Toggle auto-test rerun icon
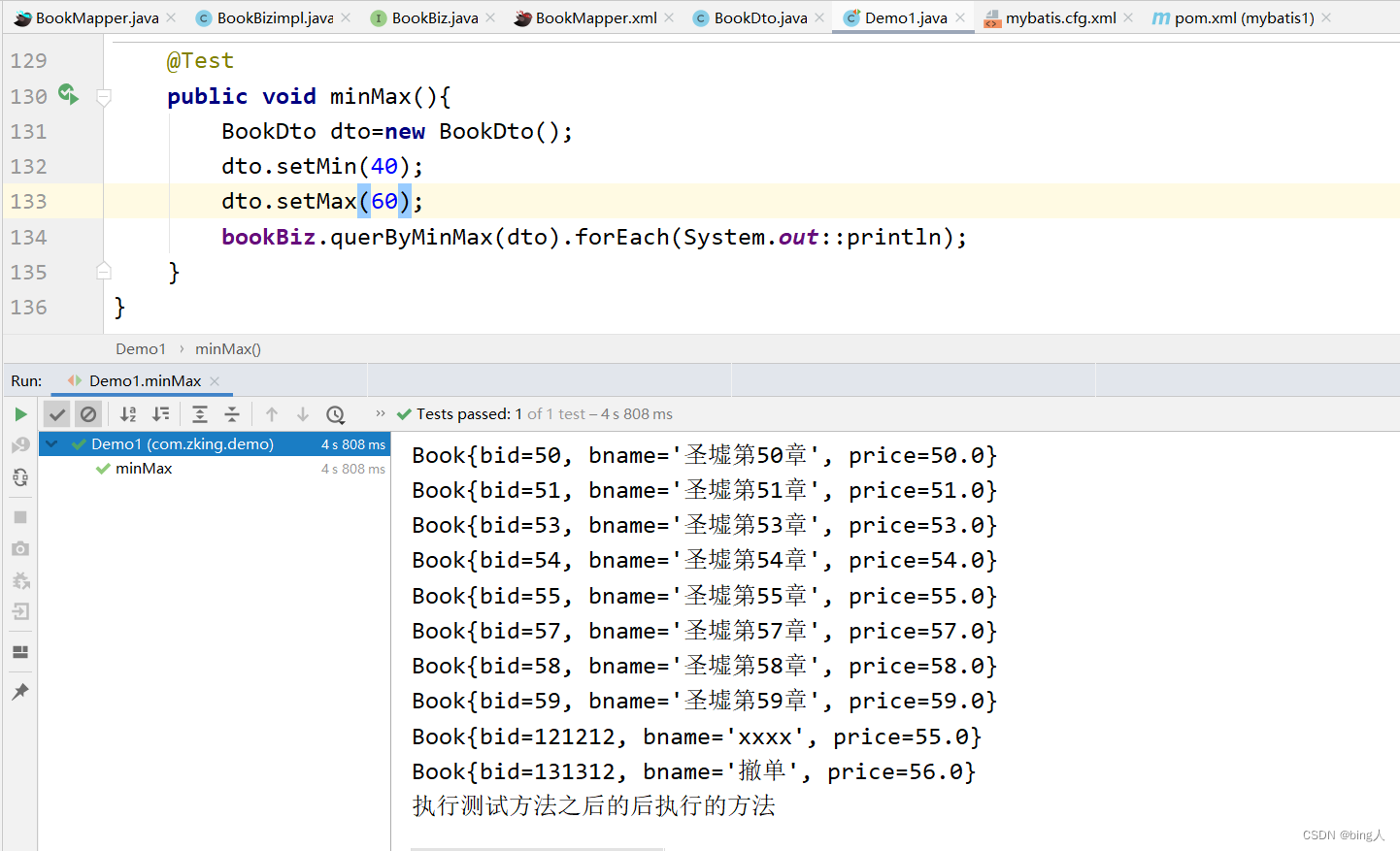 [x=20, y=477]
